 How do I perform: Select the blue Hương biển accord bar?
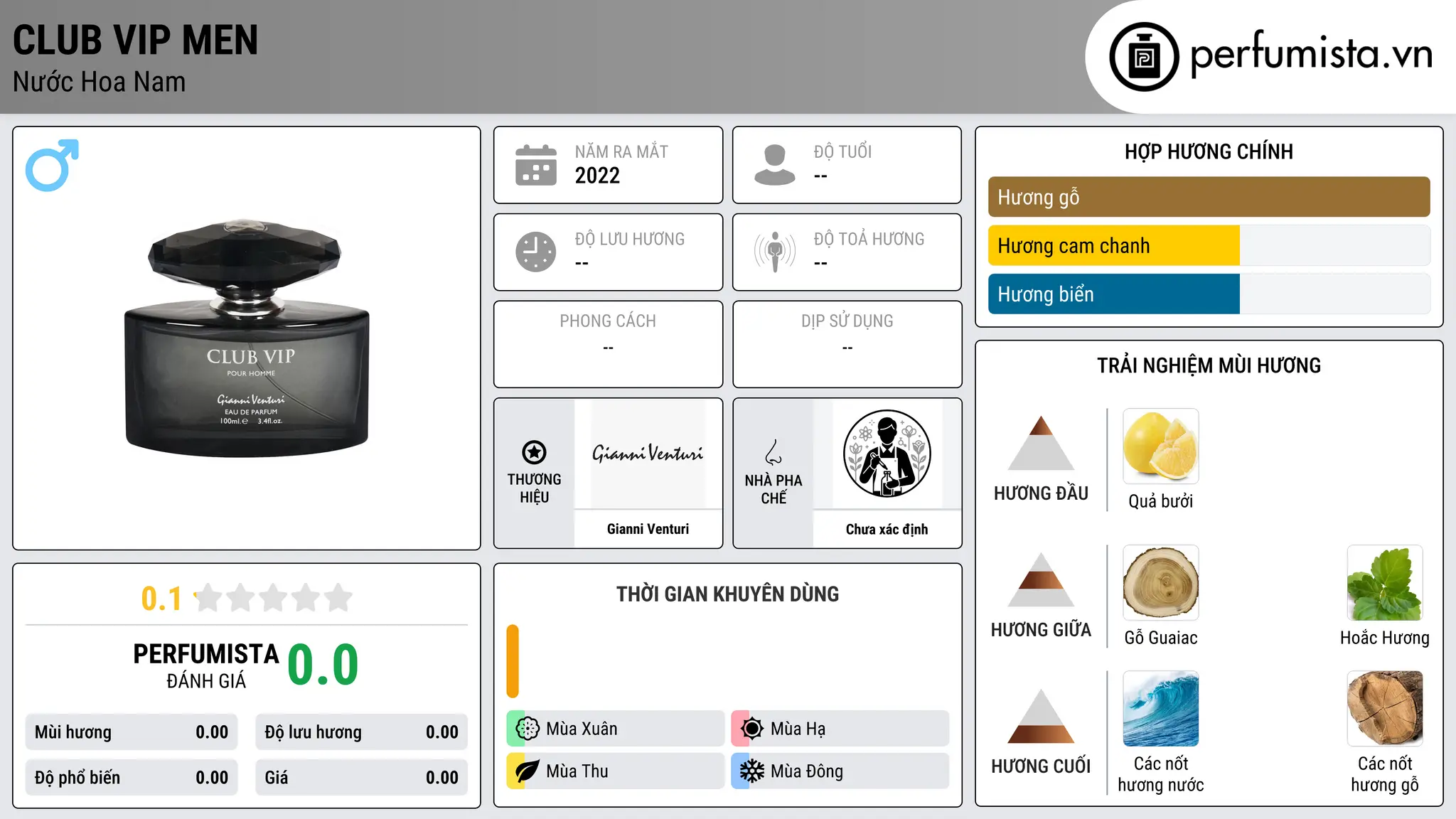point(1113,294)
